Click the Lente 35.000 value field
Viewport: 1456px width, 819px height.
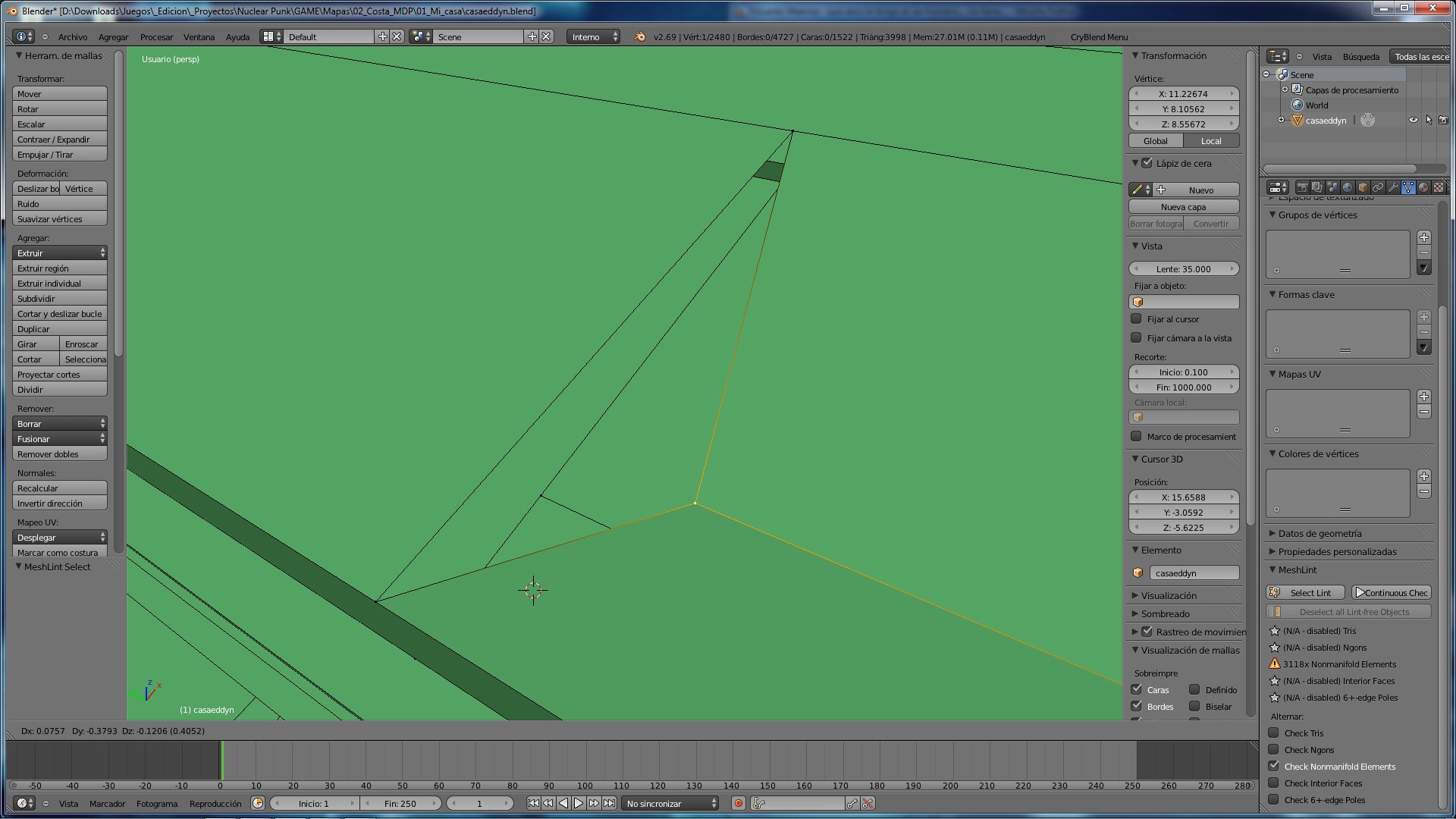click(x=1183, y=268)
